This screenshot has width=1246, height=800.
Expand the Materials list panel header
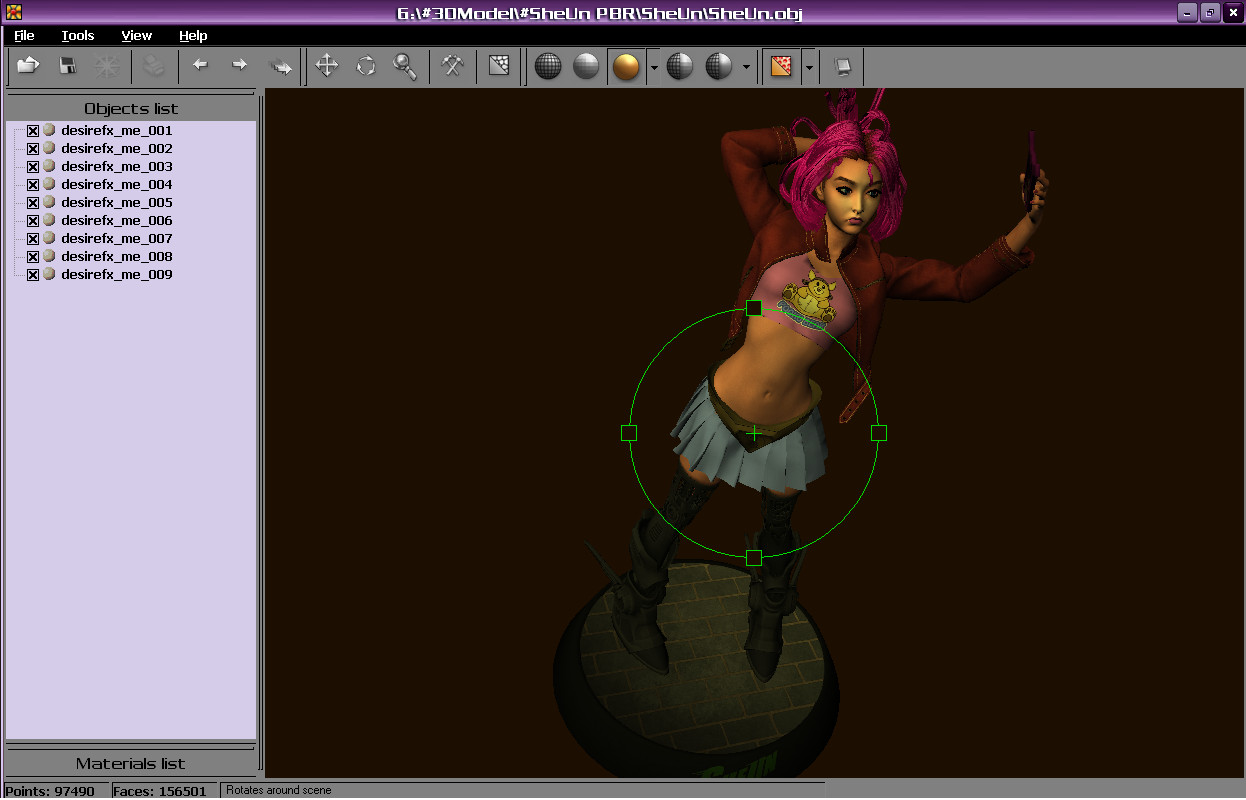[x=131, y=763]
